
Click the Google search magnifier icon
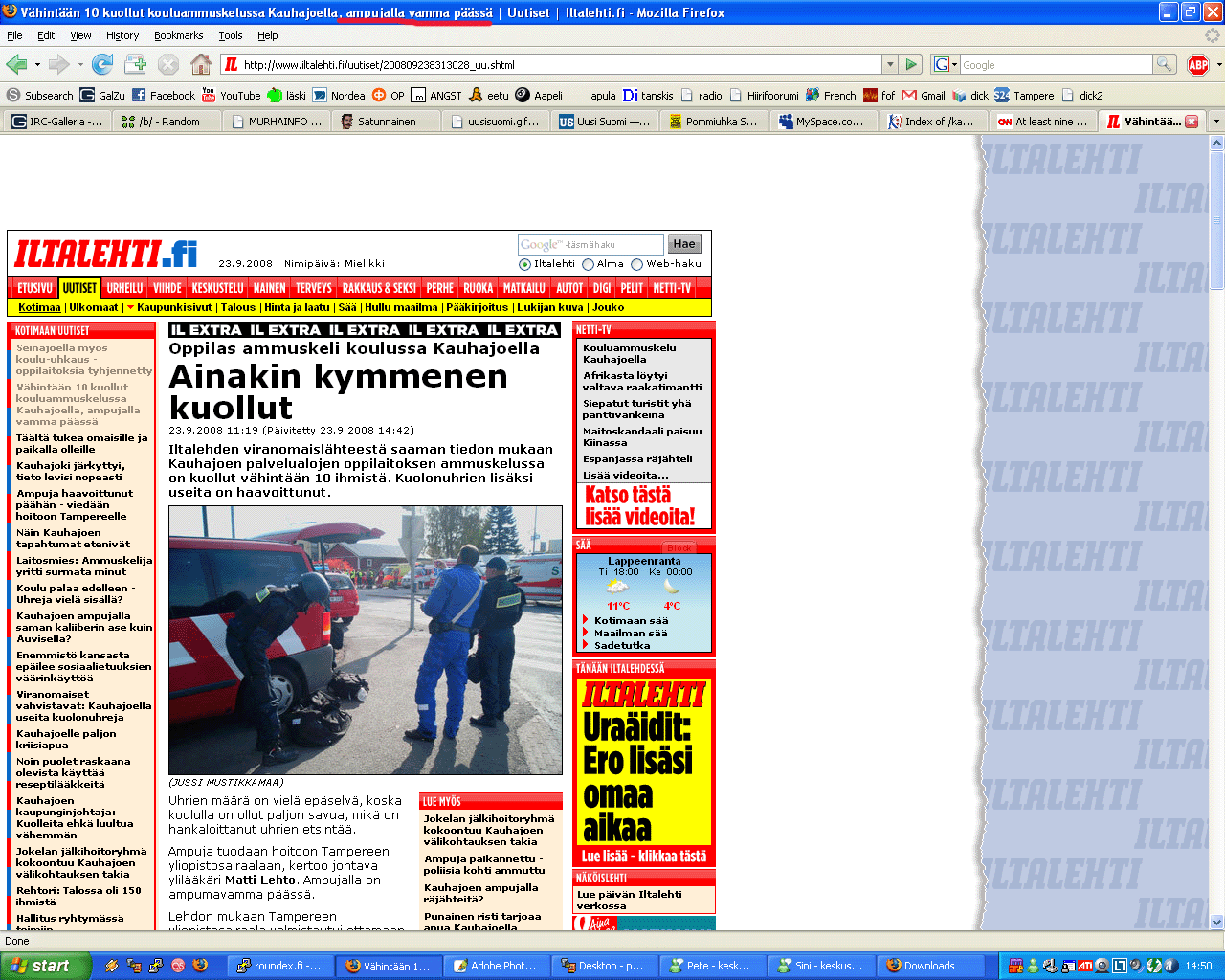point(1164,64)
